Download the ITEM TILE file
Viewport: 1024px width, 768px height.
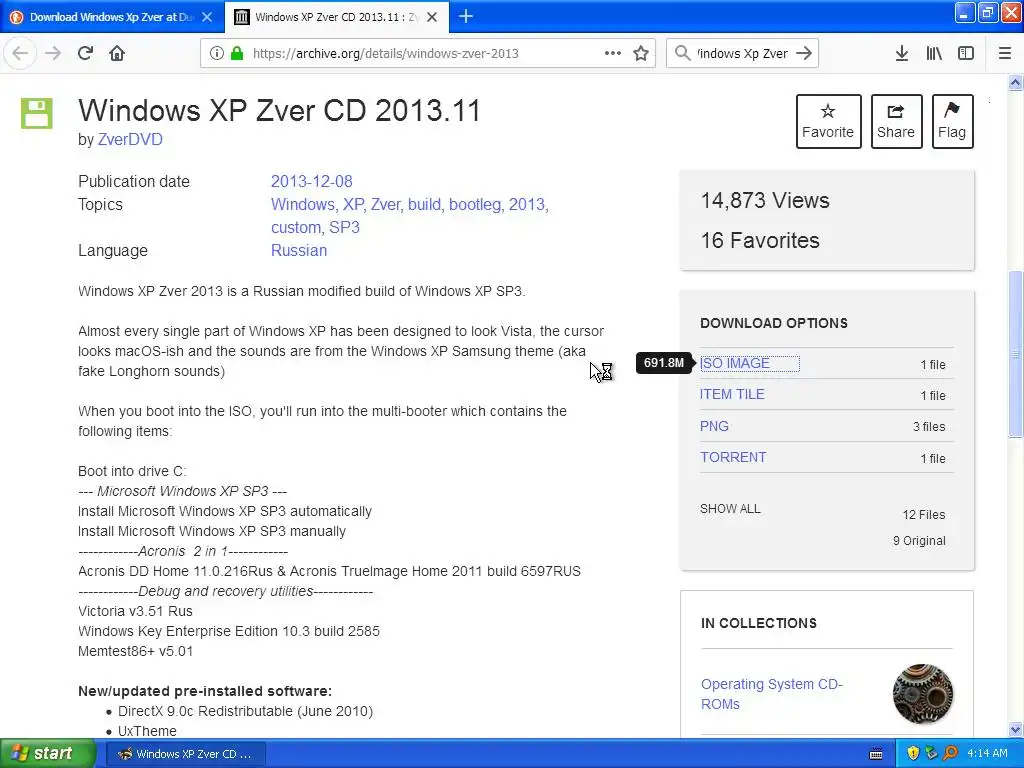(x=732, y=394)
